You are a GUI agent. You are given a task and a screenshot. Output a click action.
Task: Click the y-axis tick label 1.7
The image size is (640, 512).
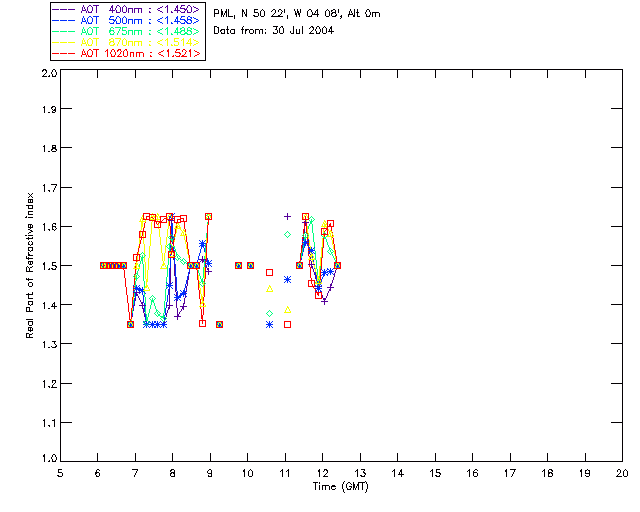(x=49, y=188)
